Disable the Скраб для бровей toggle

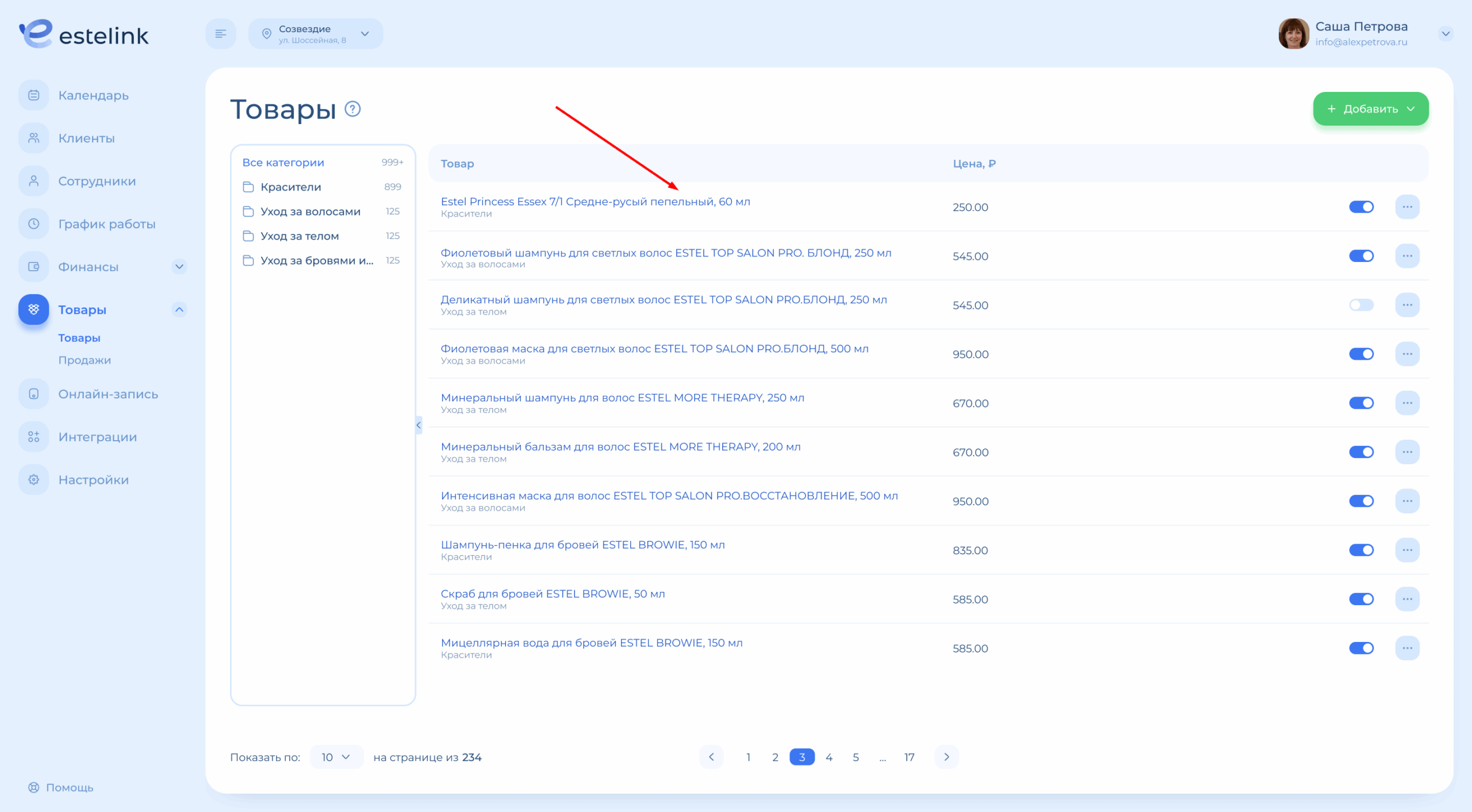[1361, 599]
